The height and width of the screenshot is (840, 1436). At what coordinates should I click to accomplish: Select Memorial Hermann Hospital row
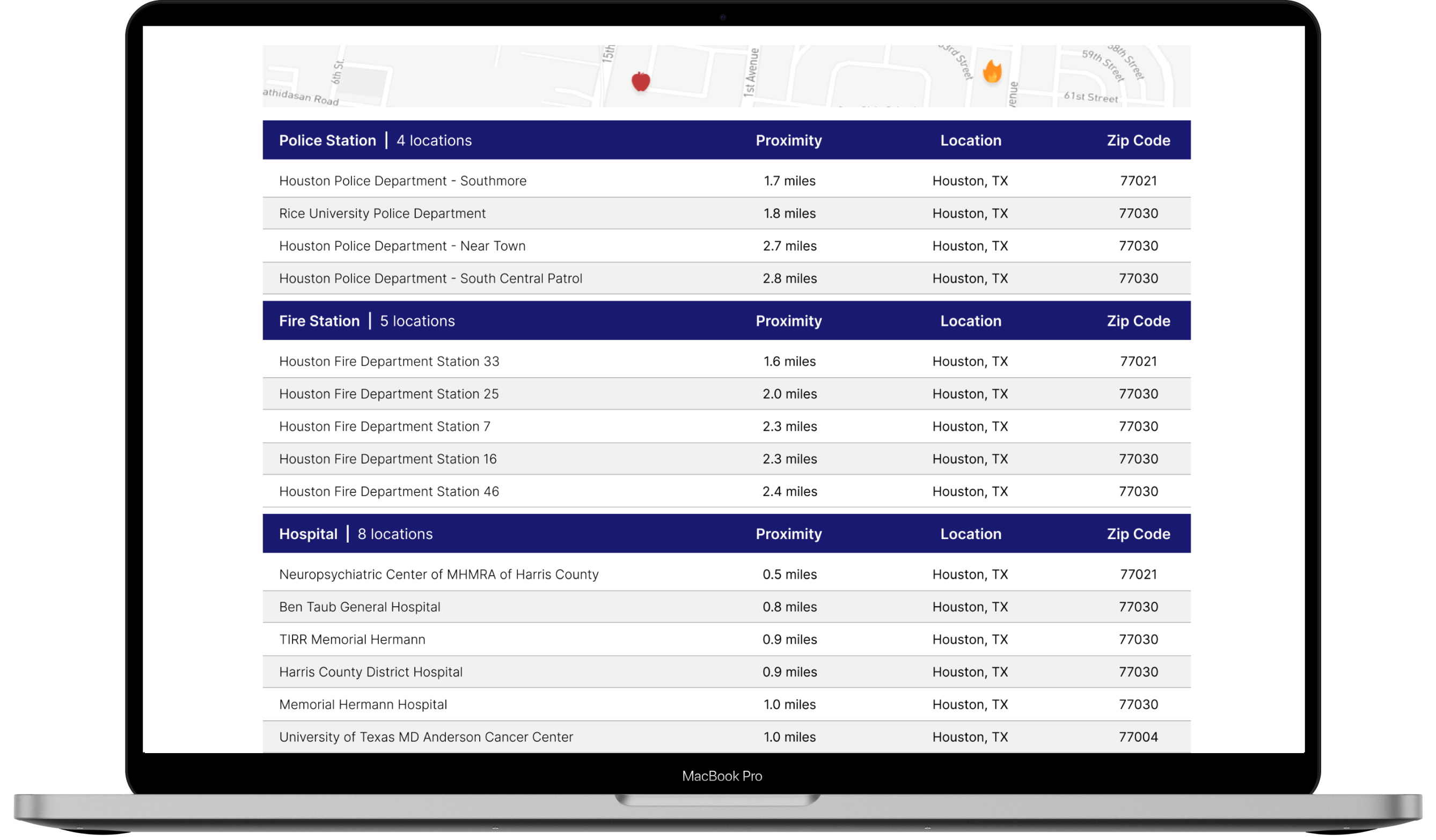coord(726,704)
